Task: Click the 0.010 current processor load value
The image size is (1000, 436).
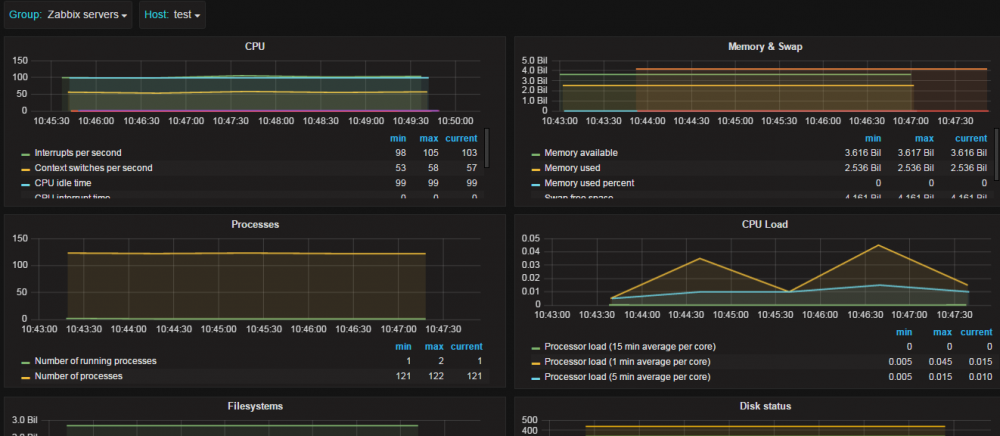Action: point(980,377)
